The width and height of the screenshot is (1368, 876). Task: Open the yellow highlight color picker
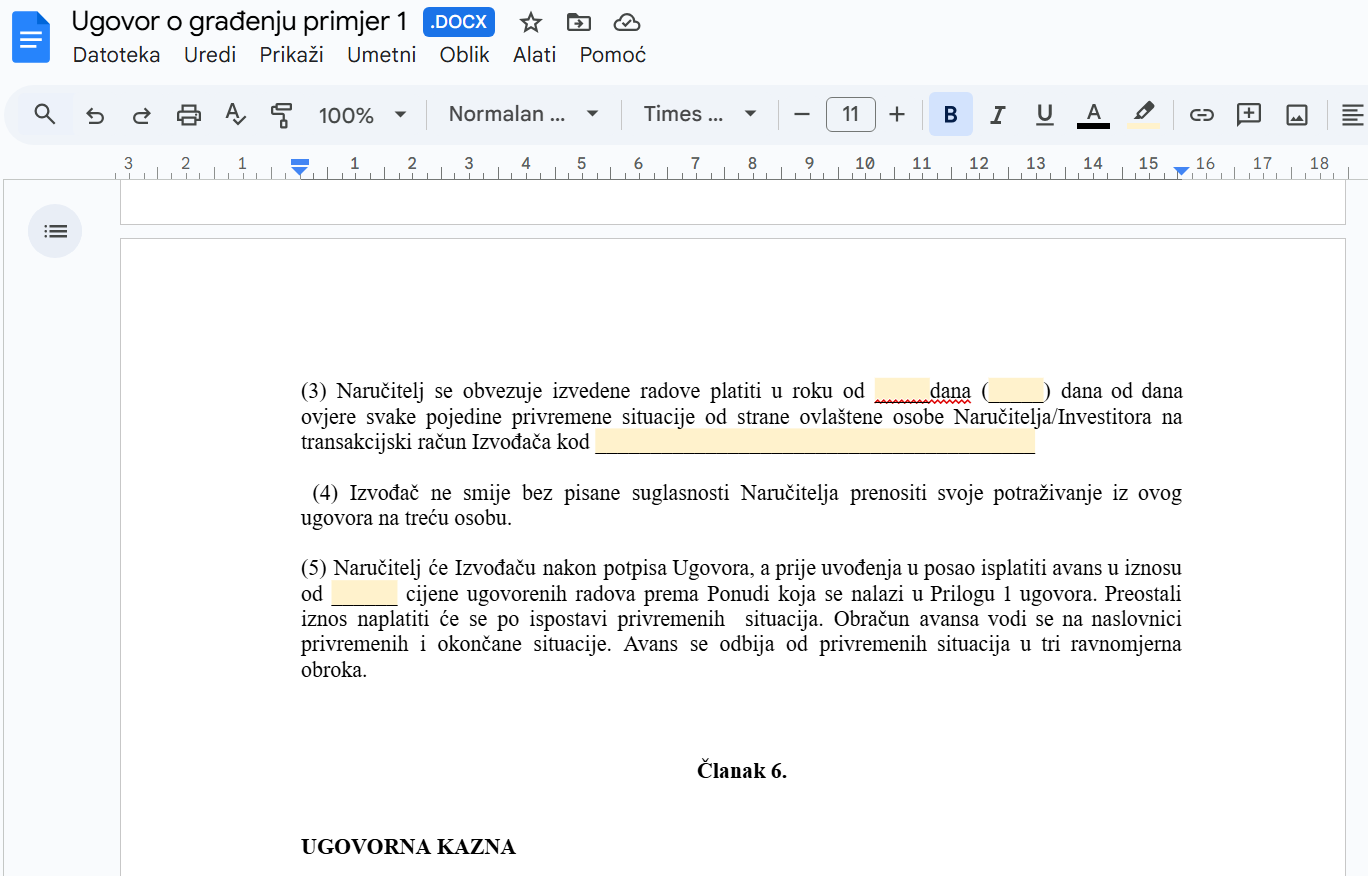tap(1144, 115)
